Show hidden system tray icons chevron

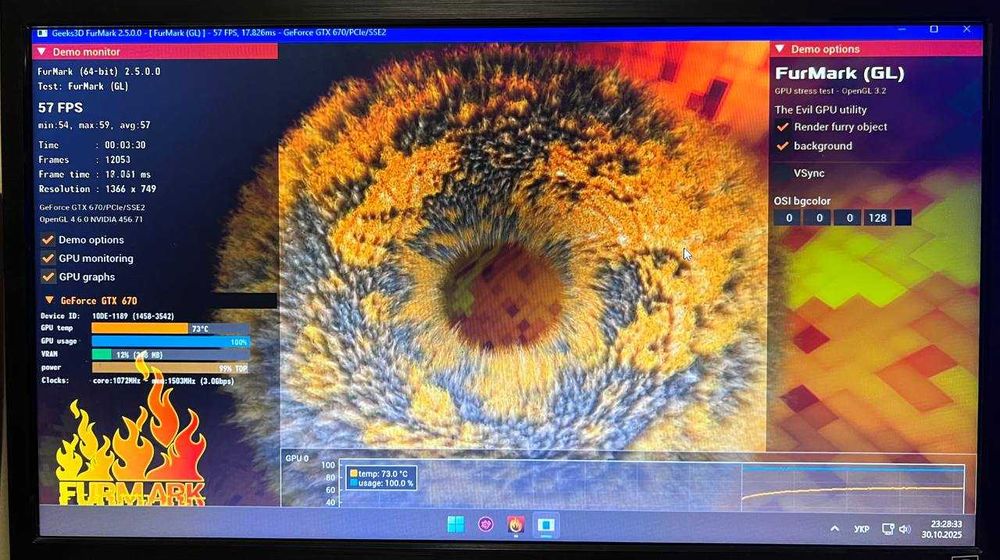point(835,529)
